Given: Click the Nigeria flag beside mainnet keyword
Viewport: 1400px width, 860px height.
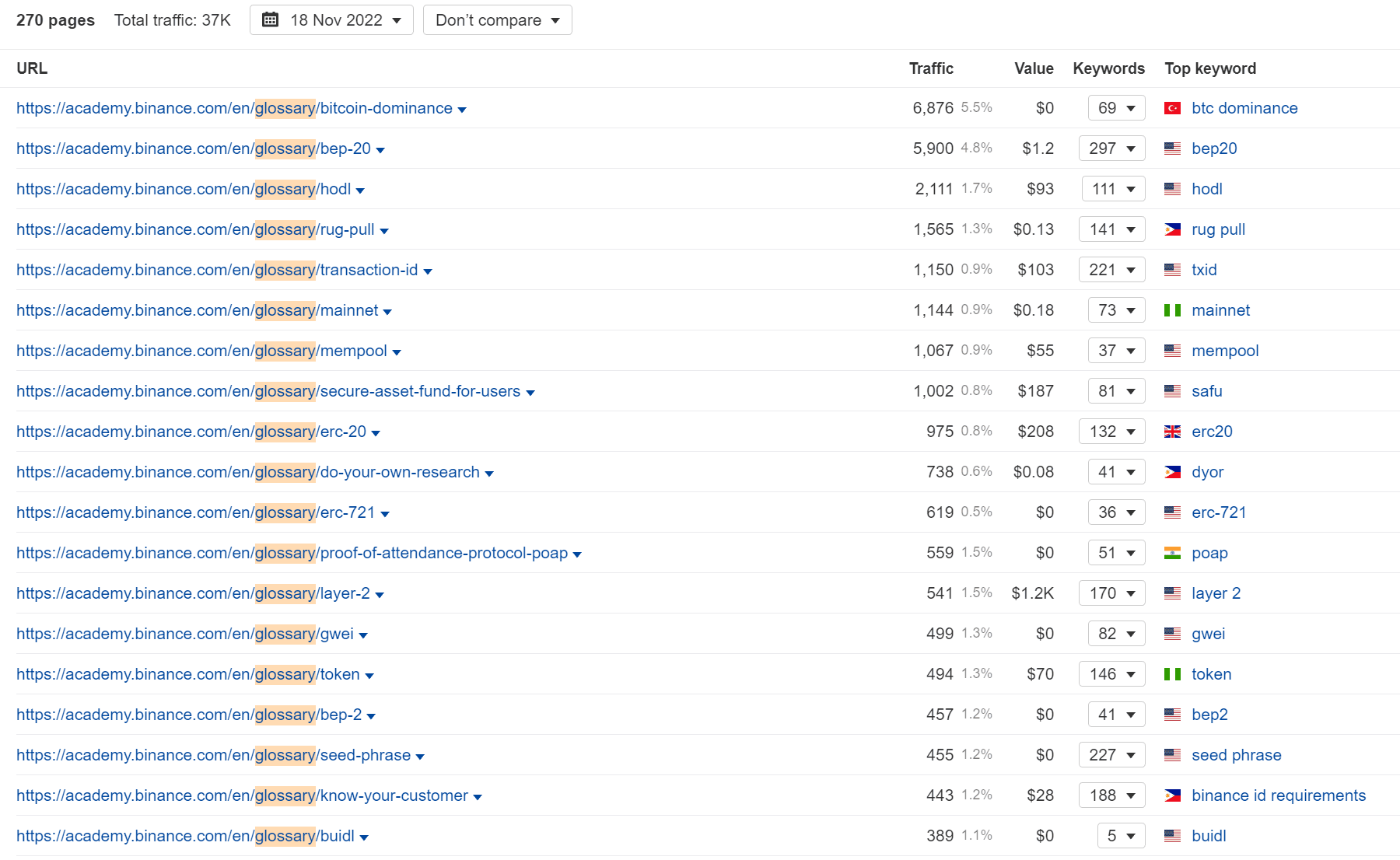Looking at the screenshot, I should click(1172, 310).
